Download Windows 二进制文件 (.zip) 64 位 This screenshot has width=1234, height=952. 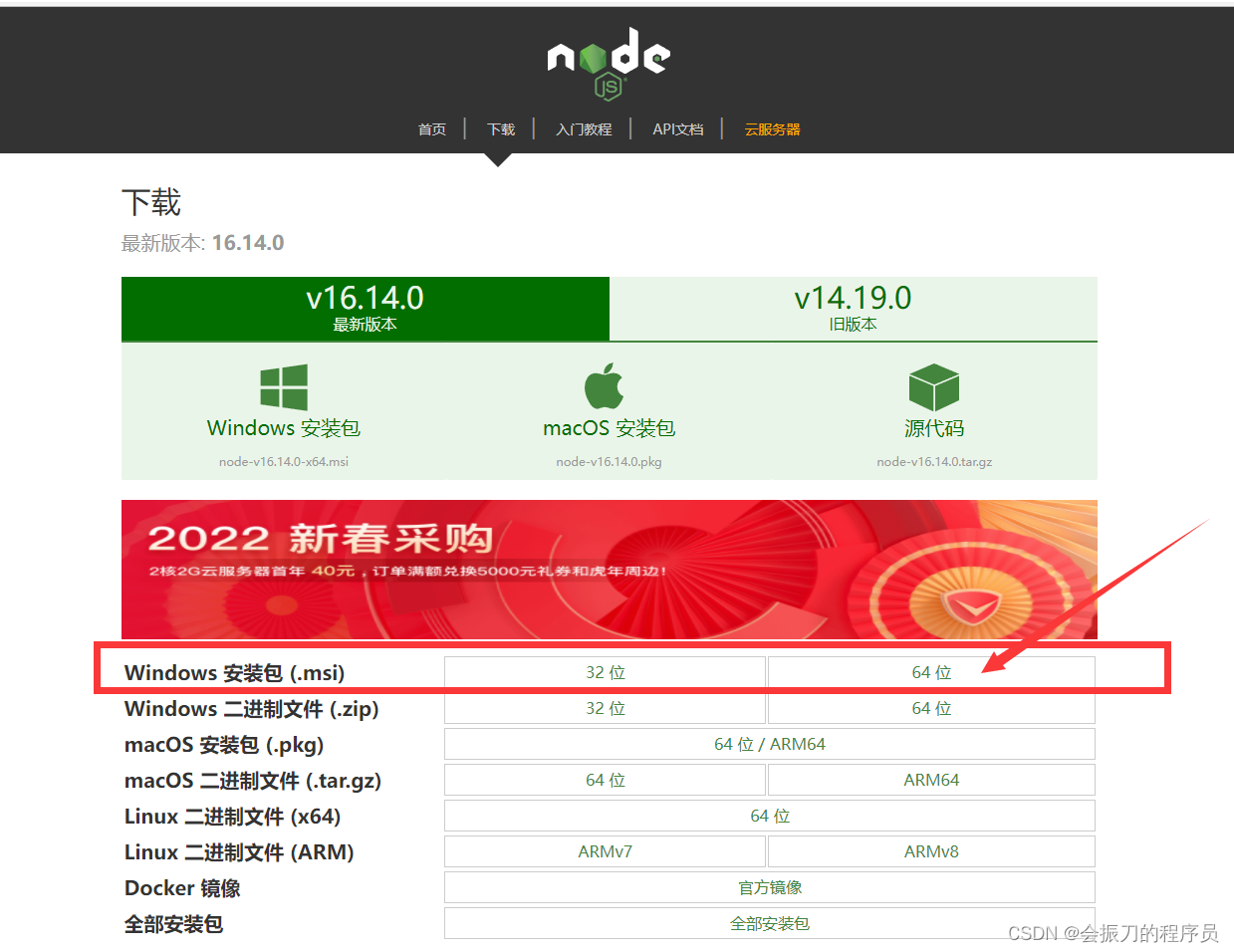pyautogui.click(x=932, y=709)
